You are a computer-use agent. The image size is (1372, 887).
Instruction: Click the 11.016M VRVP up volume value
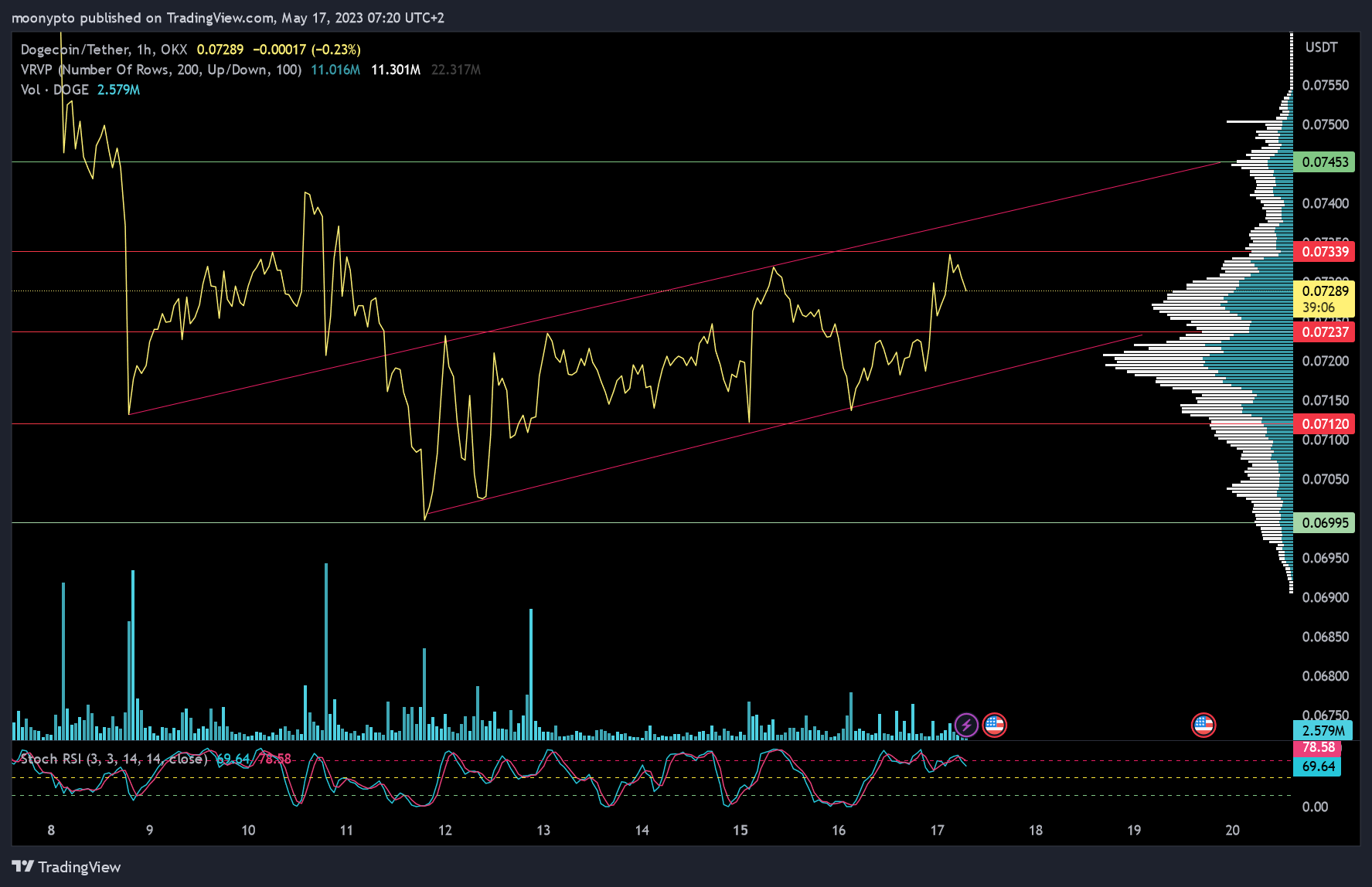coord(335,70)
